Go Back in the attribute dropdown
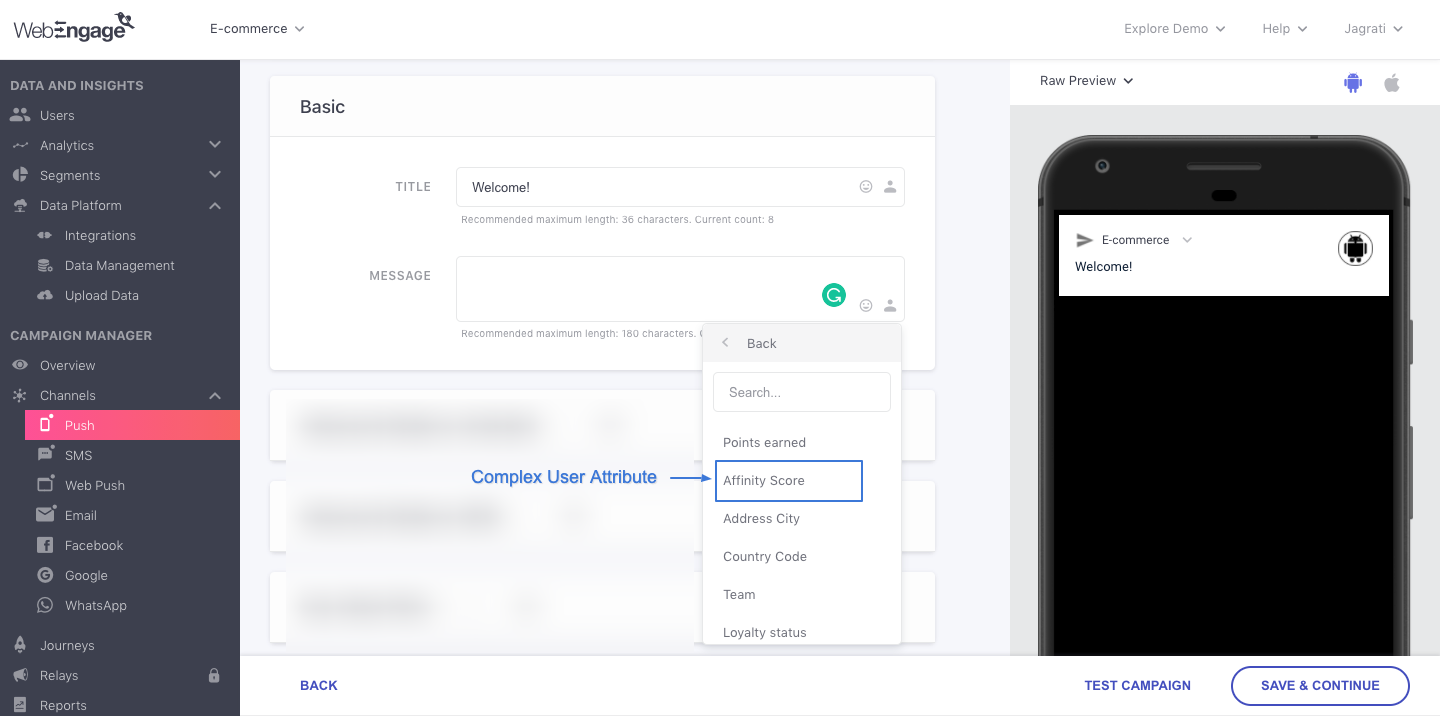Image resolution: width=1440 pixels, height=716 pixels. tap(802, 343)
